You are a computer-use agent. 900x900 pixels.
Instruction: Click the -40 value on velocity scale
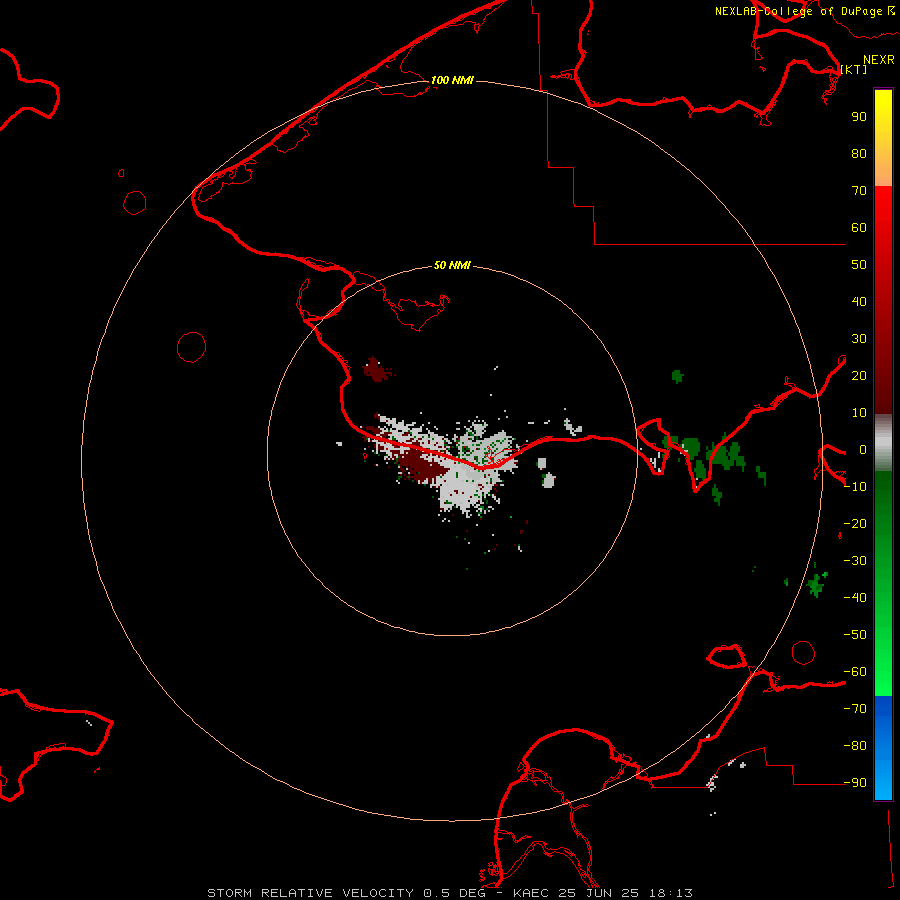pyautogui.click(x=855, y=598)
